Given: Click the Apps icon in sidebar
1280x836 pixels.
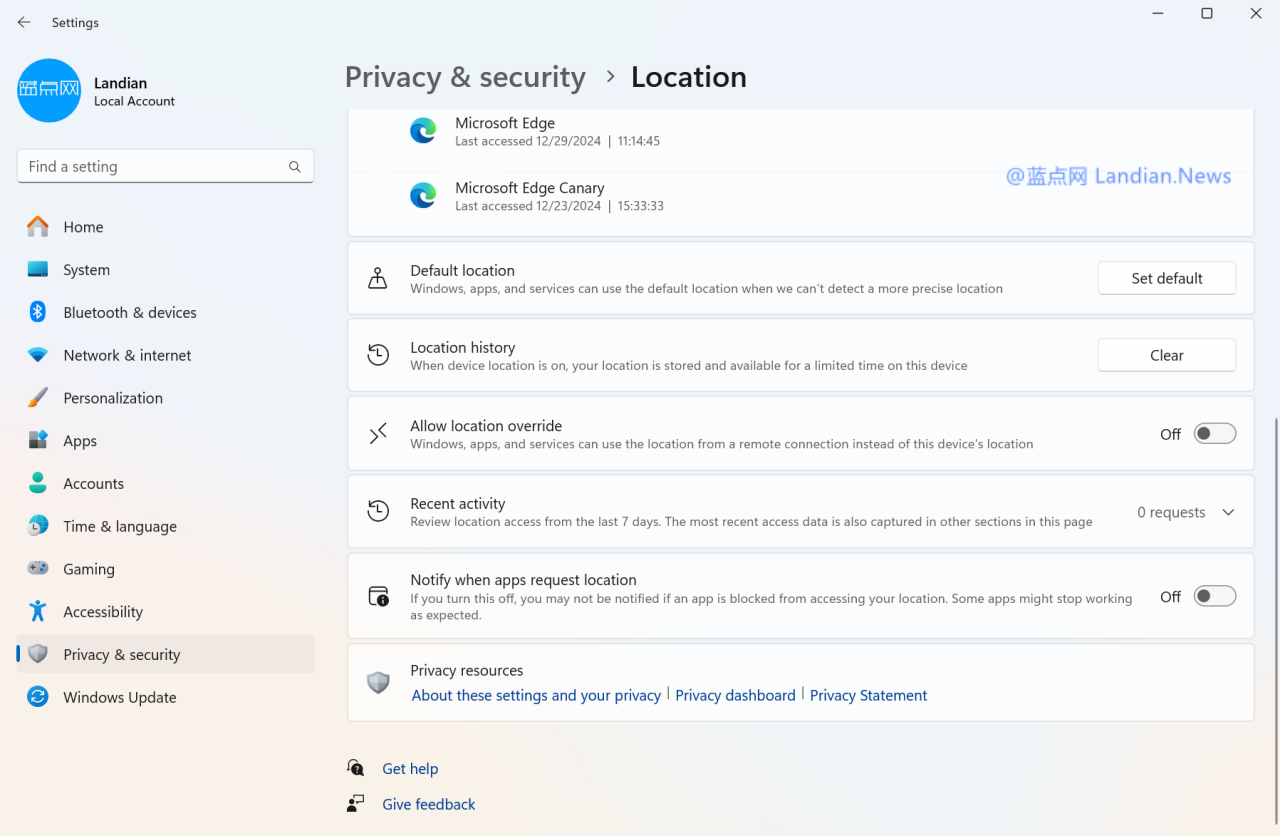Looking at the screenshot, I should pos(38,441).
